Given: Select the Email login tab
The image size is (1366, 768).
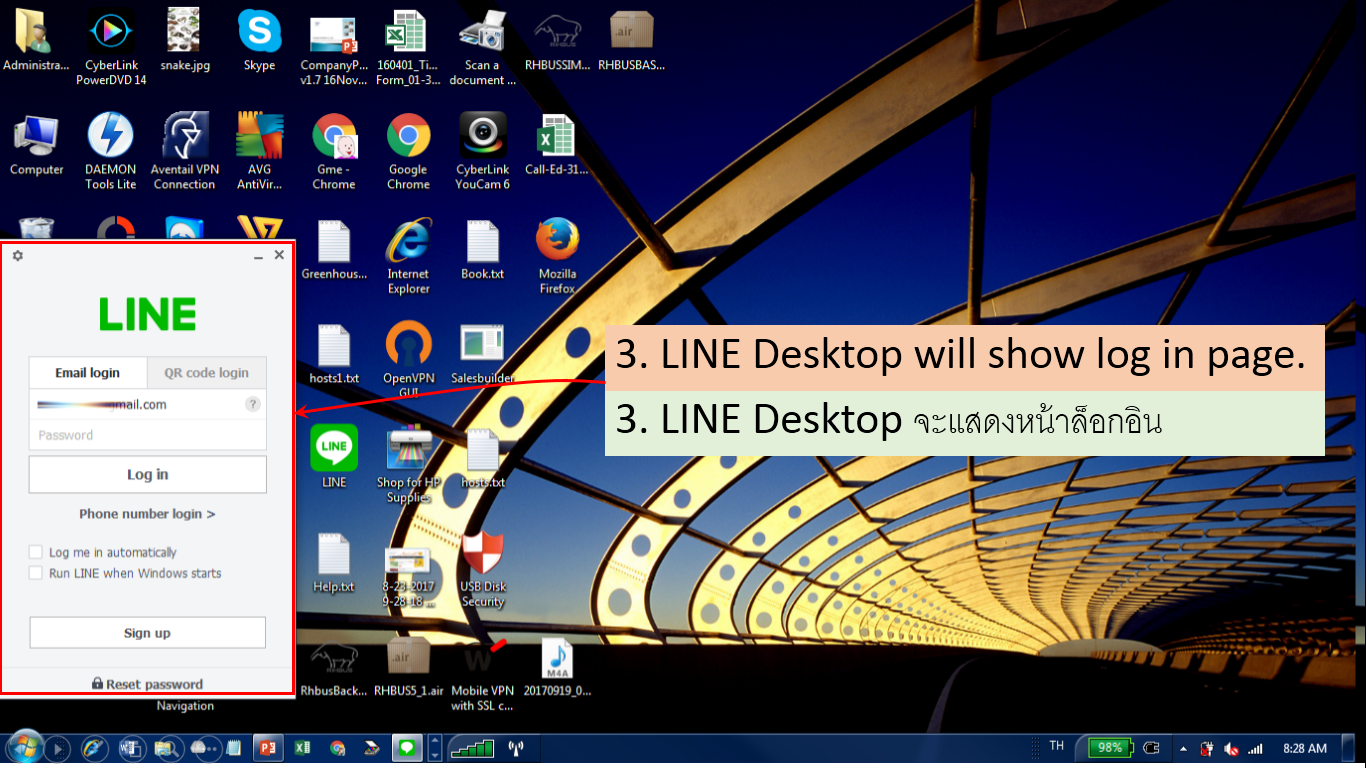Looking at the screenshot, I should pyautogui.click(x=88, y=372).
